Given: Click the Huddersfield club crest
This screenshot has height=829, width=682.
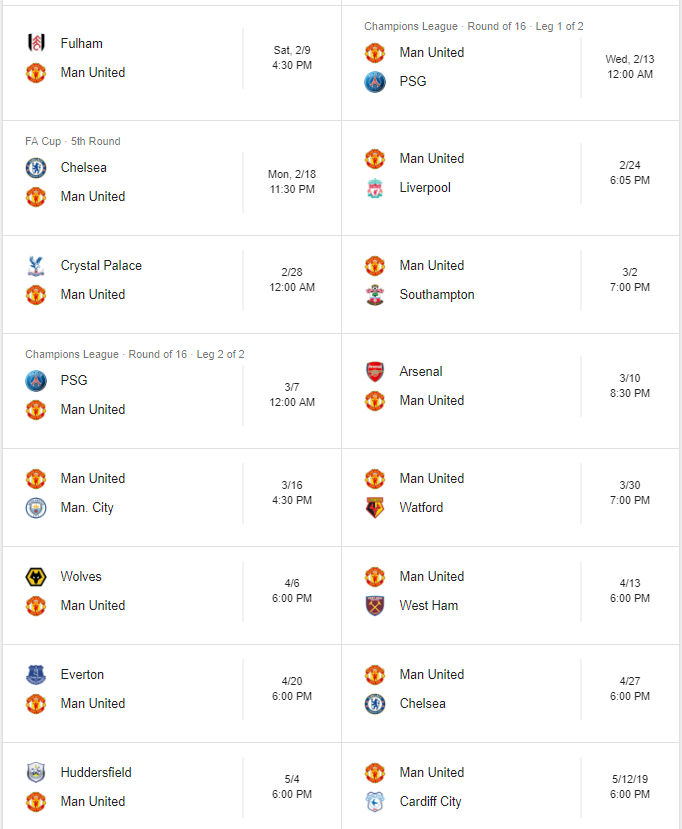Looking at the screenshot, I should click(x=36, y=772).
